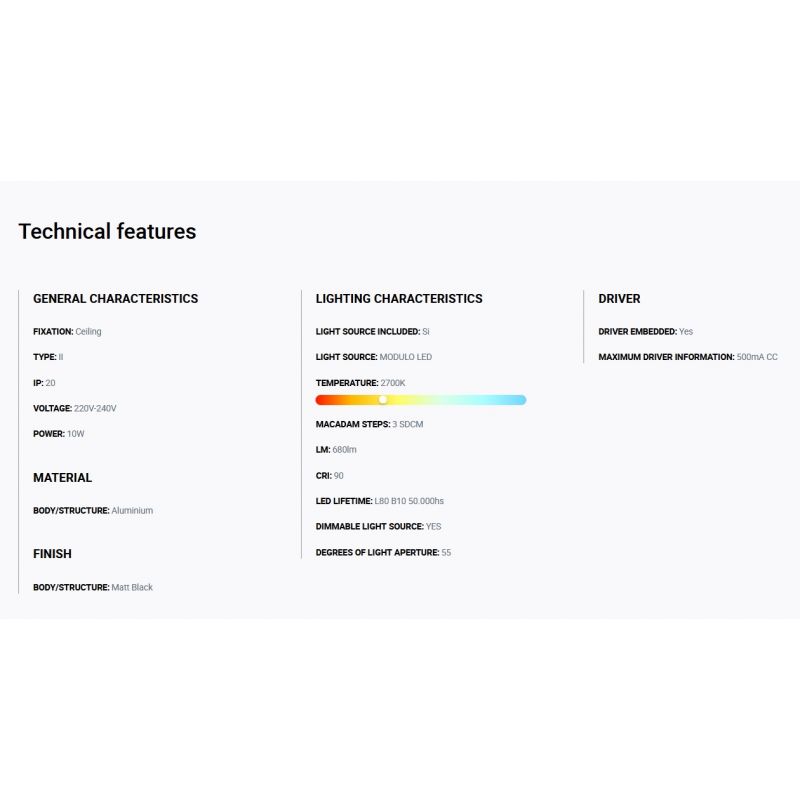Click the Degrees of Light Aperture entry

383,553
